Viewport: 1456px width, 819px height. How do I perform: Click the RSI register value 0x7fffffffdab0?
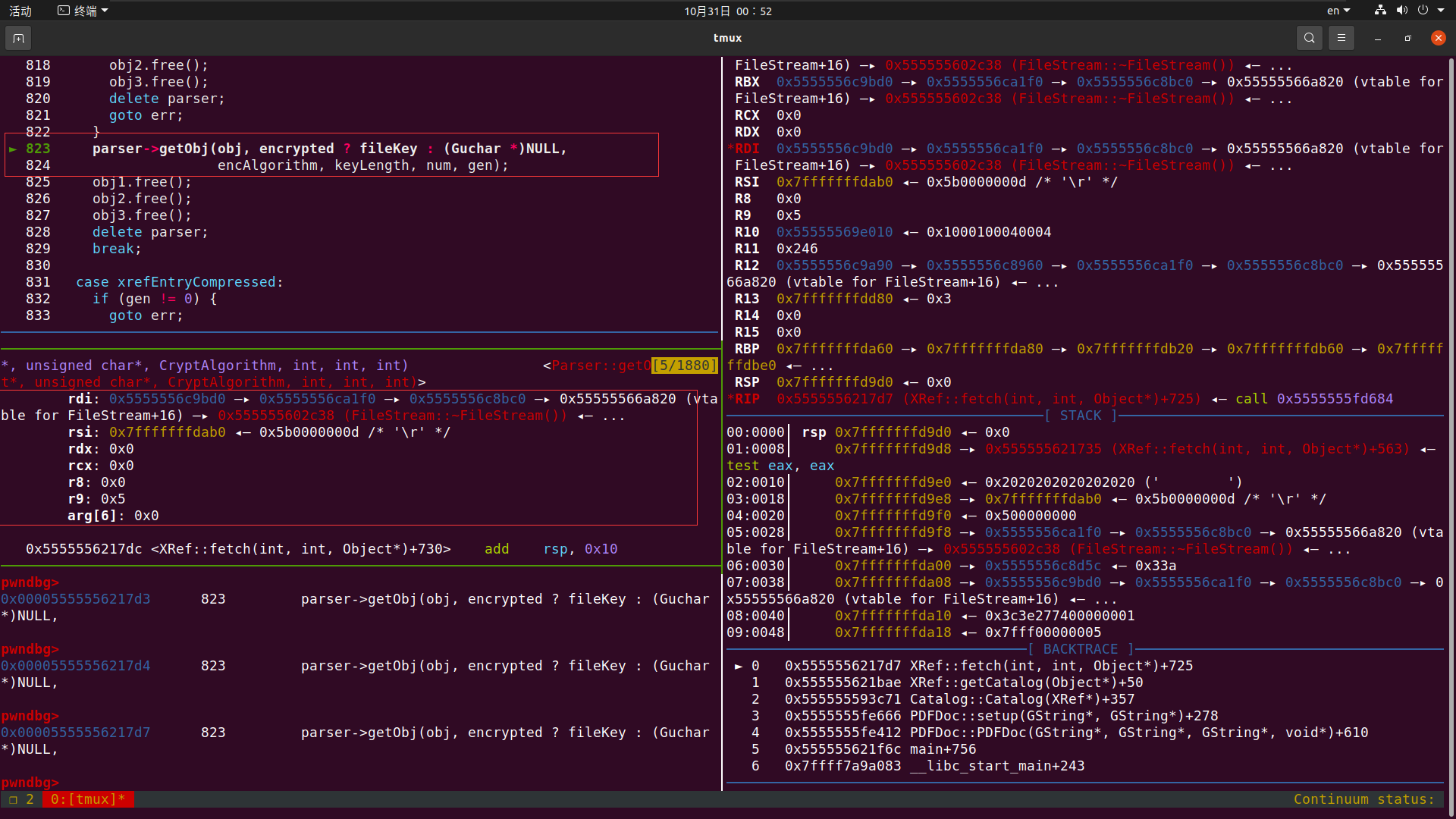coord(834,182)
